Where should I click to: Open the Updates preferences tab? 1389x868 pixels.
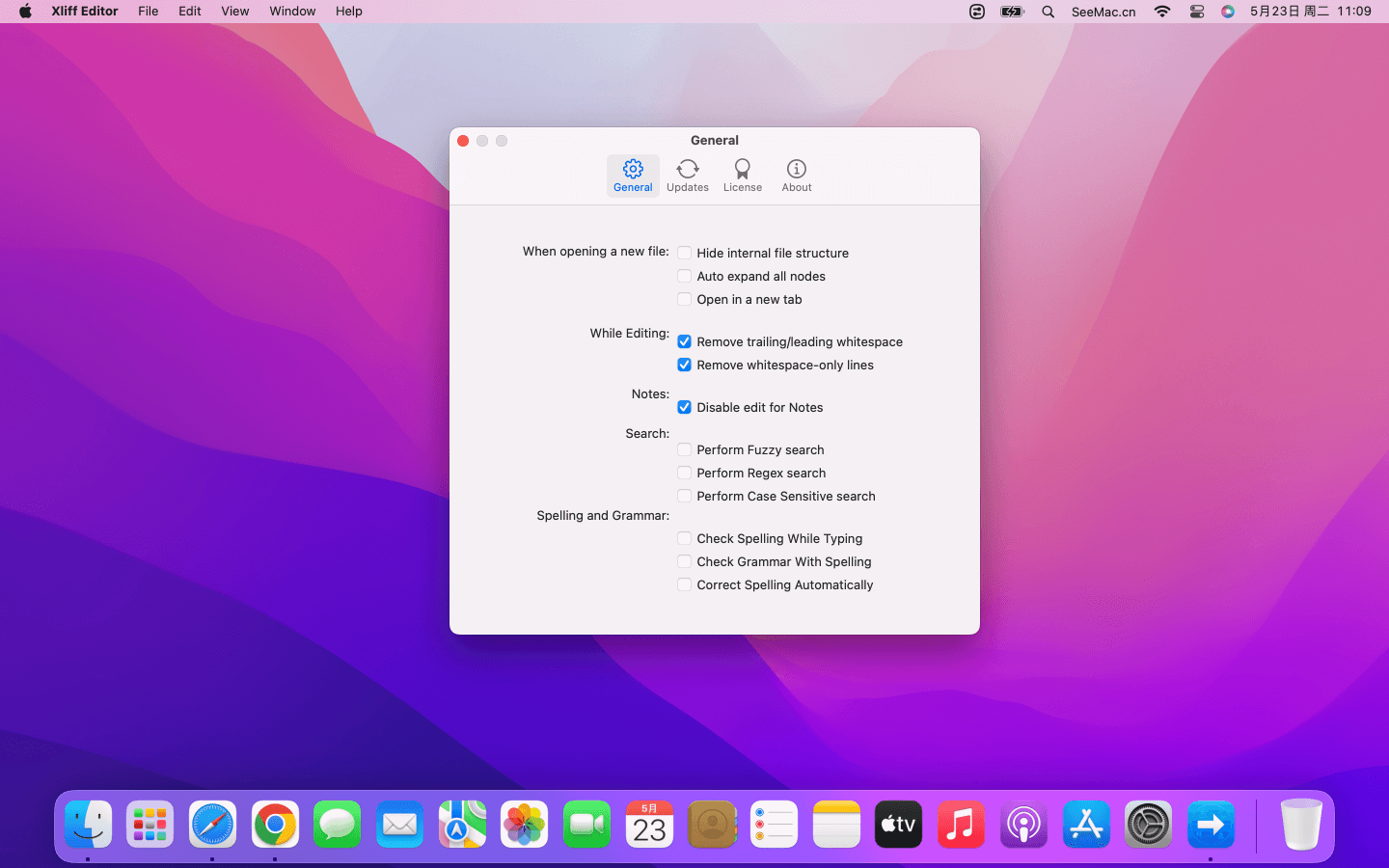tap(687, 176)
